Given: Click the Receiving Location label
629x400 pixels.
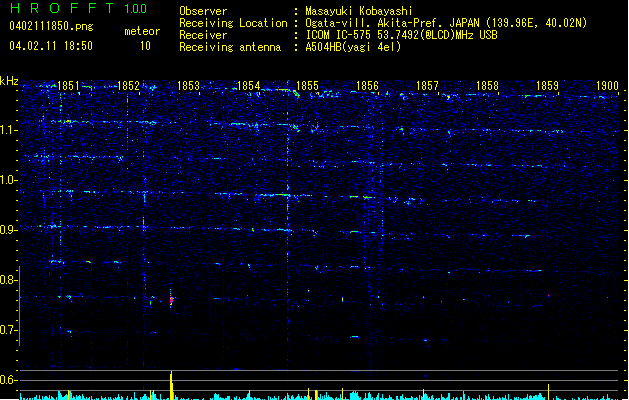Looking at the screenshot, I should pyautogui.click(x=233, y=23).
